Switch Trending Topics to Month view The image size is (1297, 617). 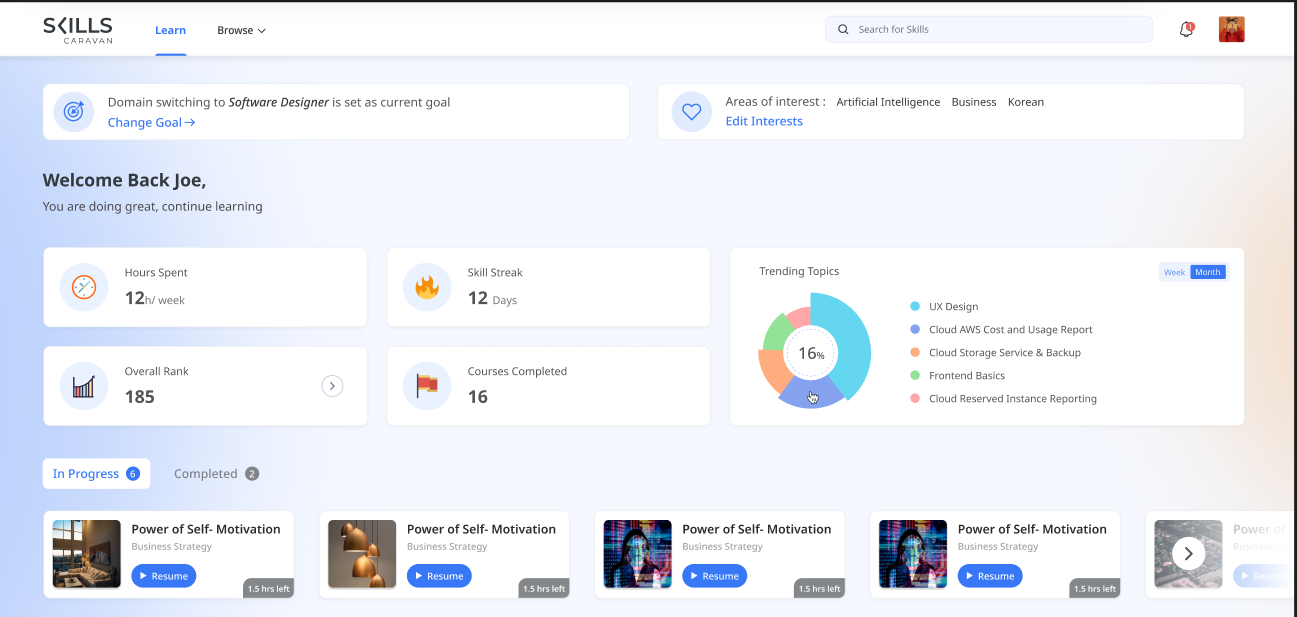click(1207, 271)
